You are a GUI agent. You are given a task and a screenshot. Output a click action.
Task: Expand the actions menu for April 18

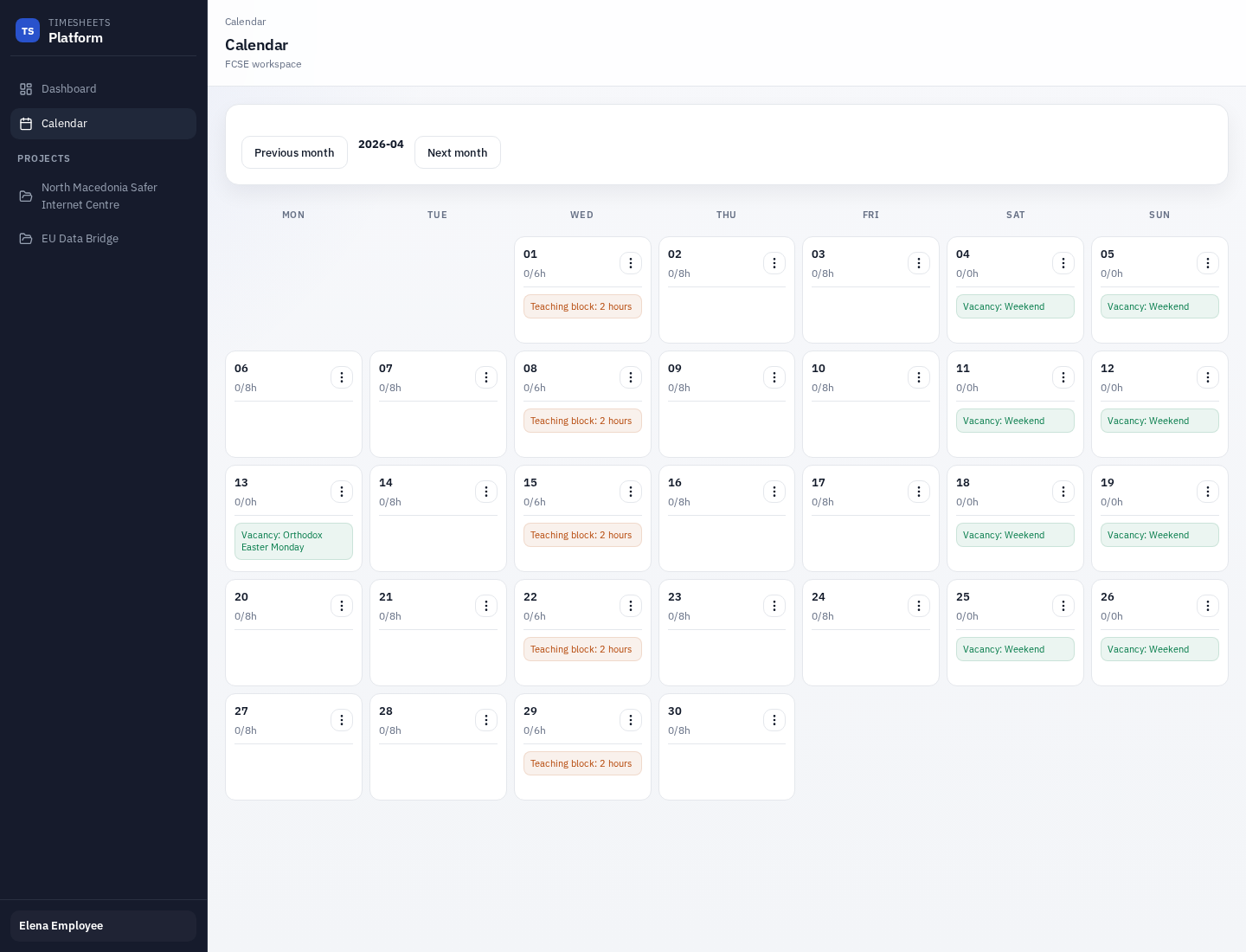[1063, 492]
